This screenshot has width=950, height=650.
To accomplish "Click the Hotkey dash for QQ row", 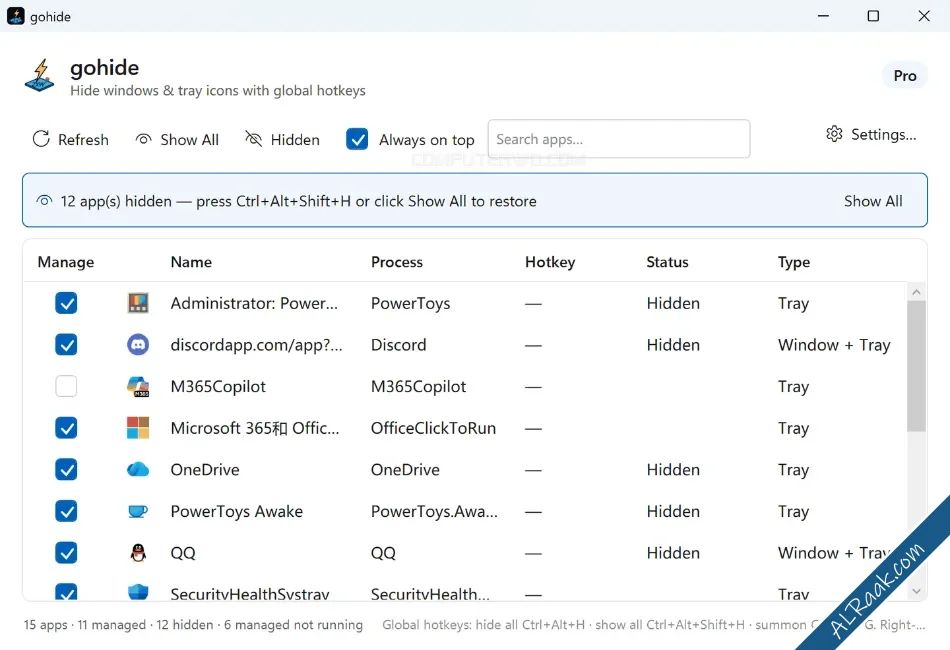I will (x=533, y=553).
